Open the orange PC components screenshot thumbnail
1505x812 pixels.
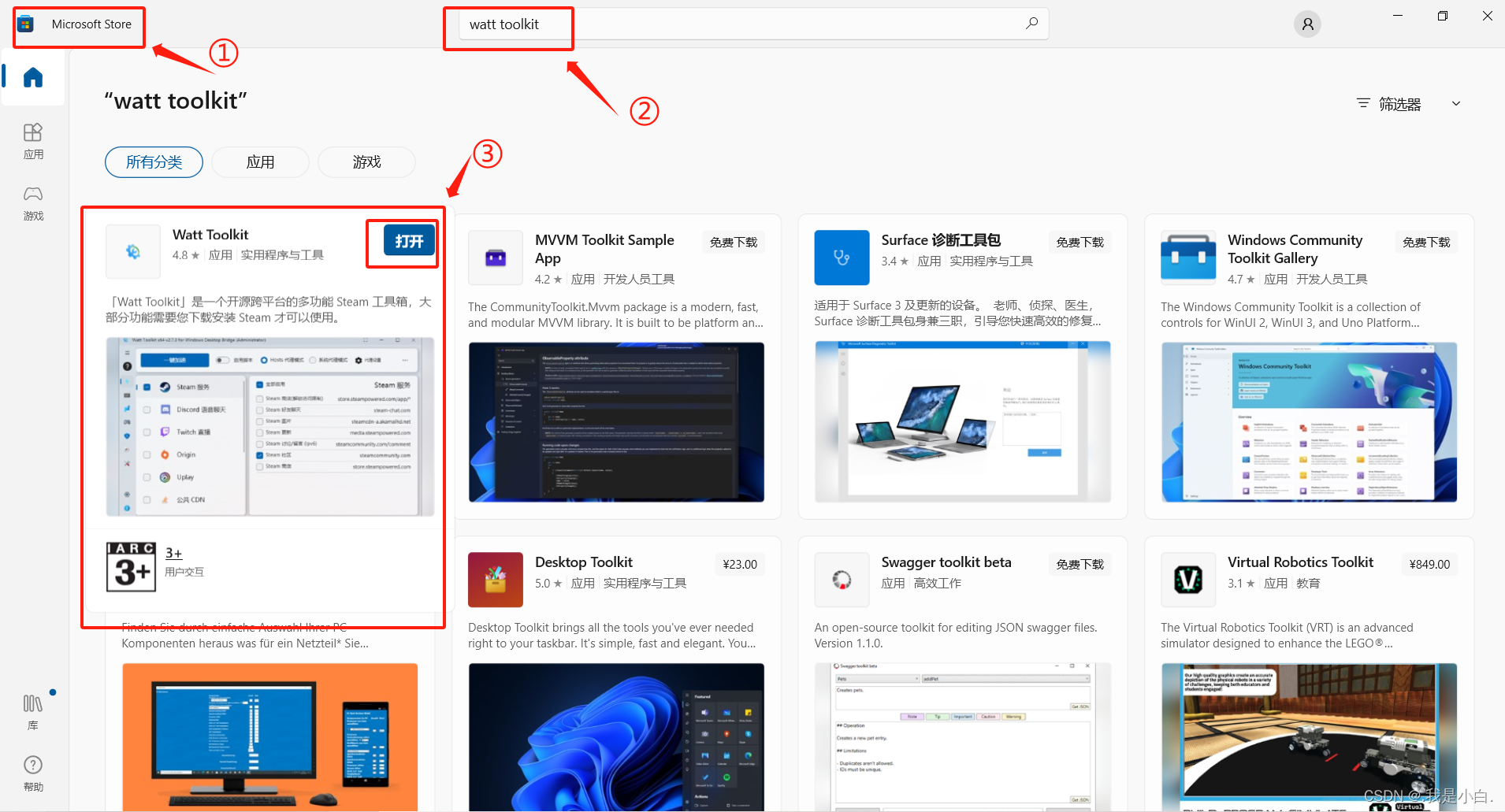(x=270, y=737)
